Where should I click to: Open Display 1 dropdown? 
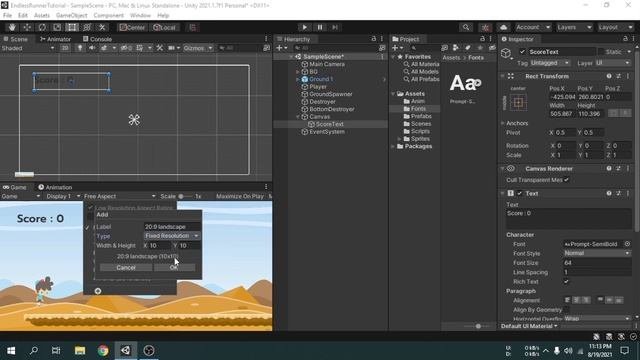(63, 196)
